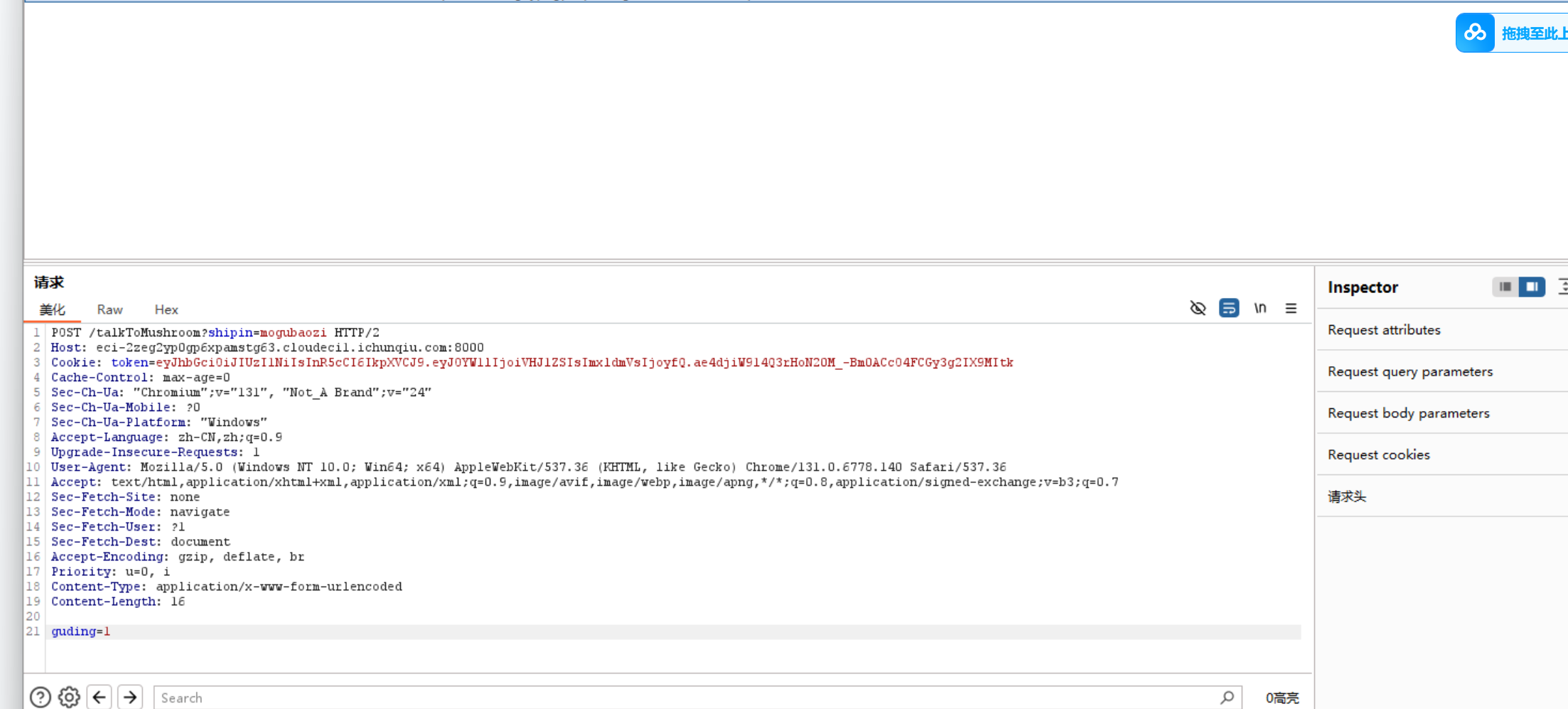The width and height of the screenshot is (1568, 709).
Task: Expand Request attributes section
Action: pyautogui.click(x=1384, y=330)
